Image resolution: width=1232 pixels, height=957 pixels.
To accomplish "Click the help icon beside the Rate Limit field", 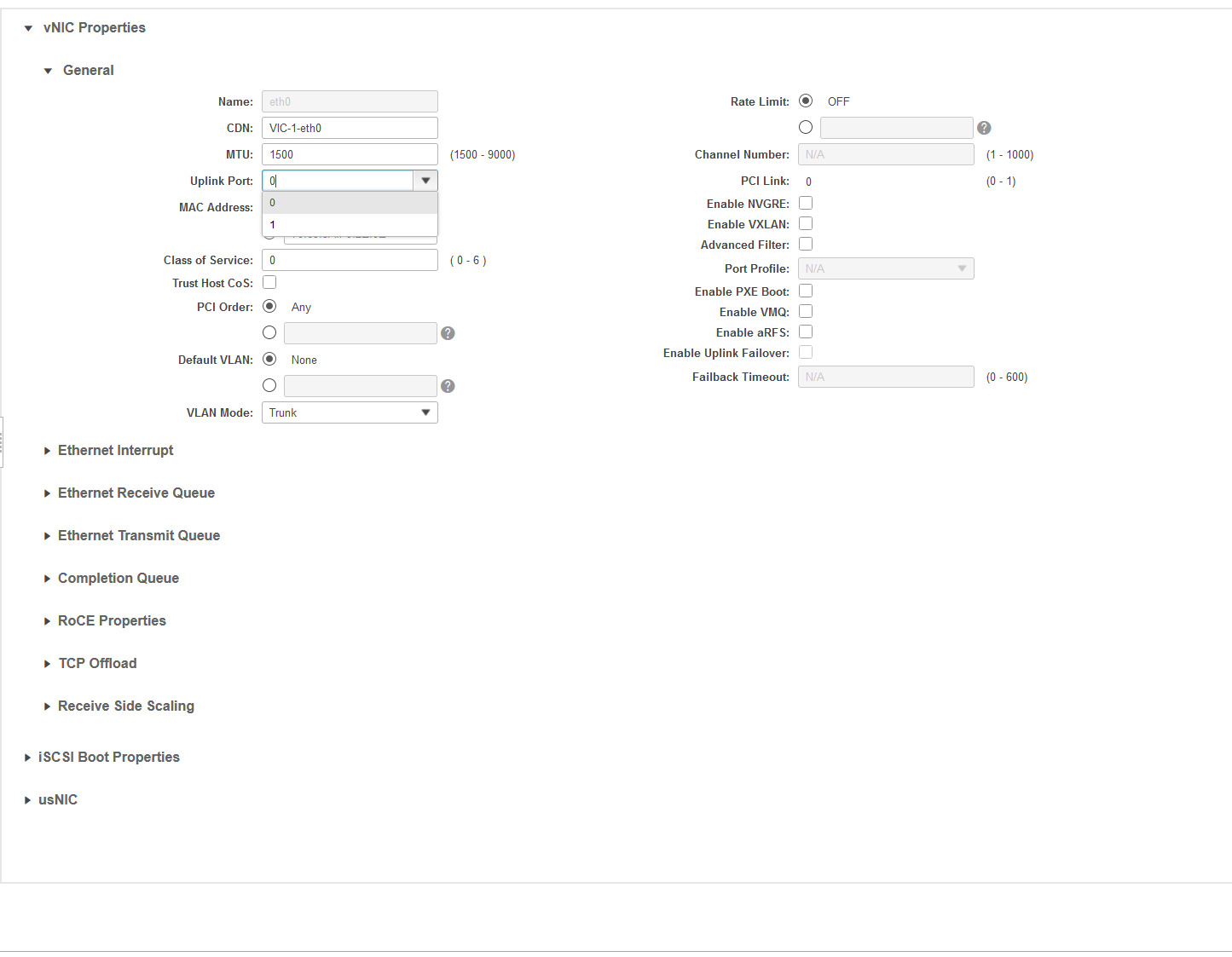I will [x=984, y=127].
